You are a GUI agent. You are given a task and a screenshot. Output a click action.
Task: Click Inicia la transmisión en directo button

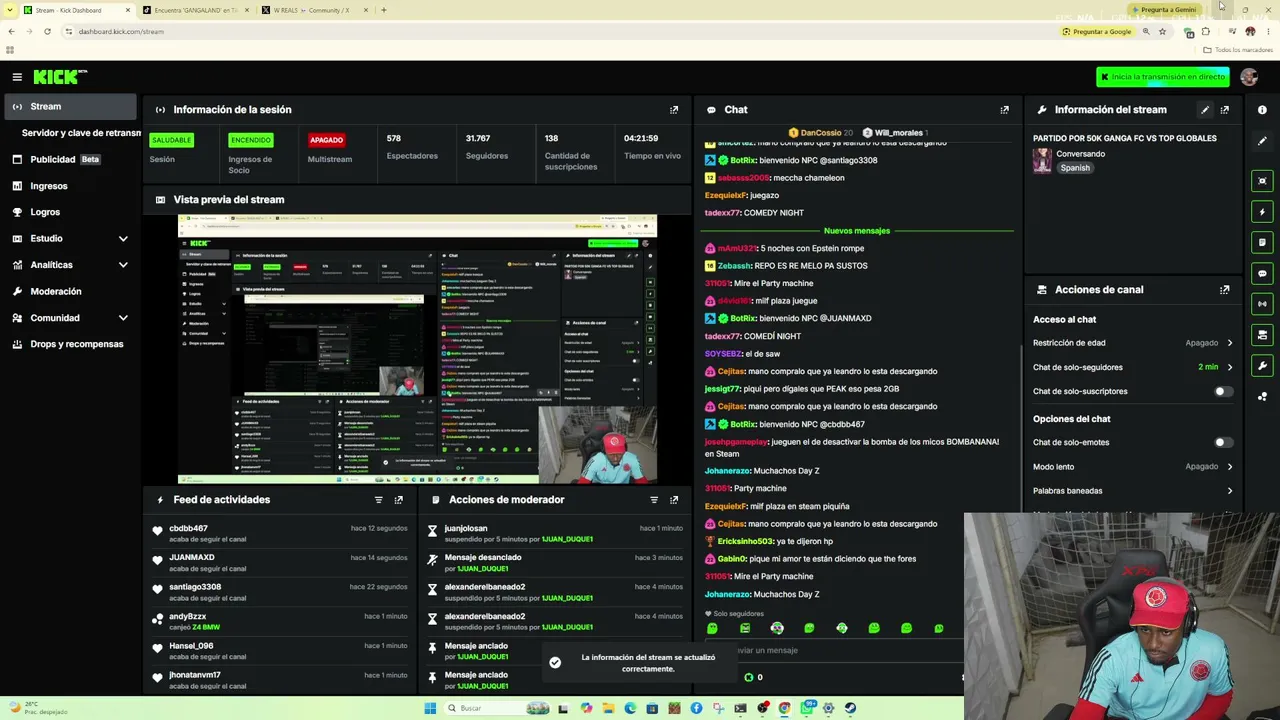pyautogui.click(x=1162, y=77)
